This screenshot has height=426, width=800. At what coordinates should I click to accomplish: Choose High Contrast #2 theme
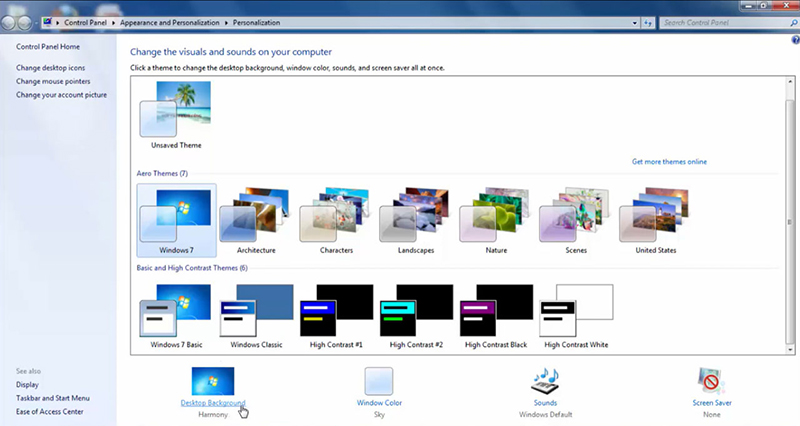(416, 316)
